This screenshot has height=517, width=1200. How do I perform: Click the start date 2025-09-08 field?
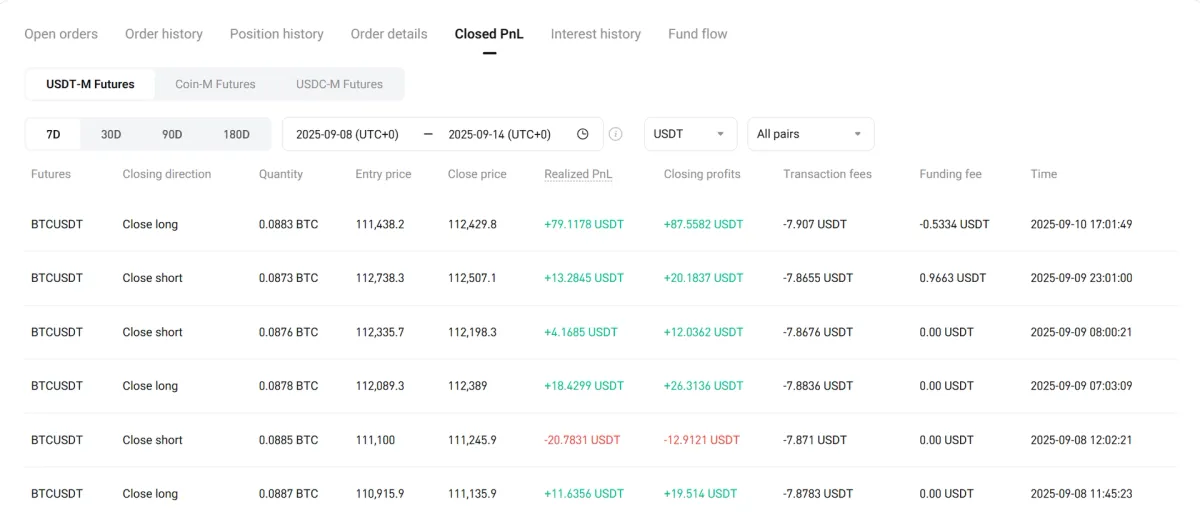[x=347, y=134]
